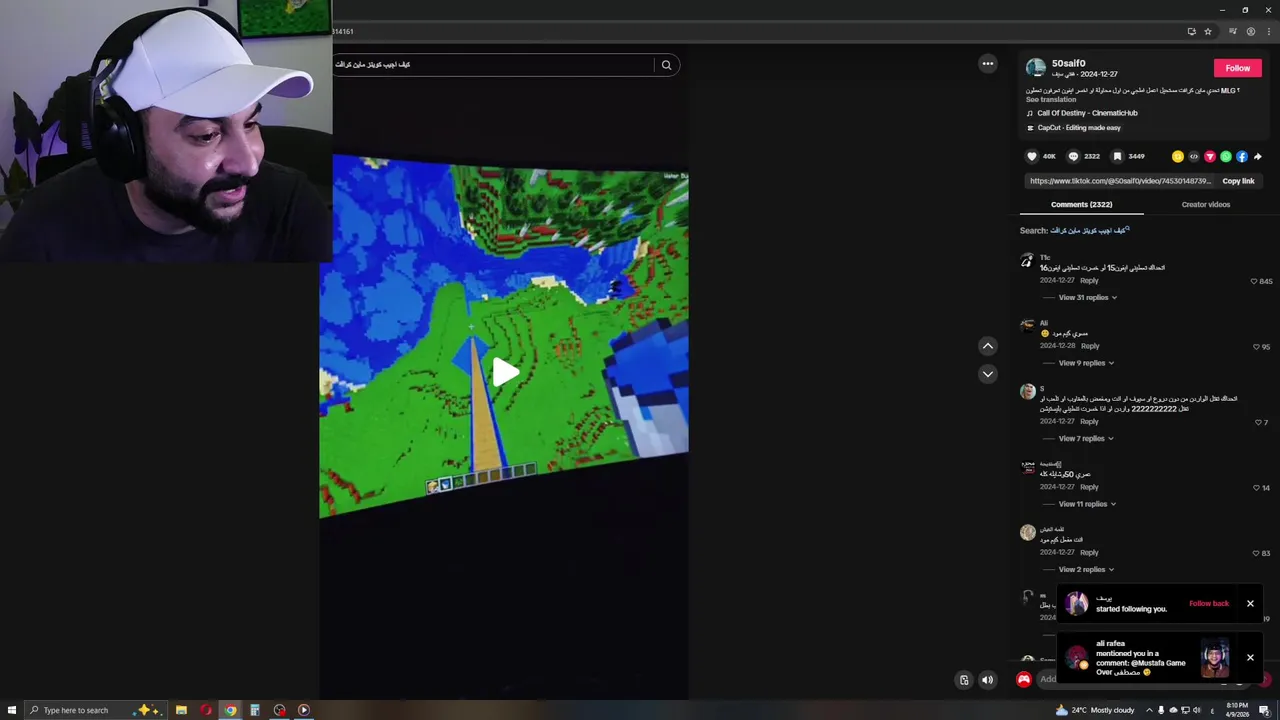1280x720 pixels.
Task: Click the TikTok search input field
Action: [x=492, y=65]
